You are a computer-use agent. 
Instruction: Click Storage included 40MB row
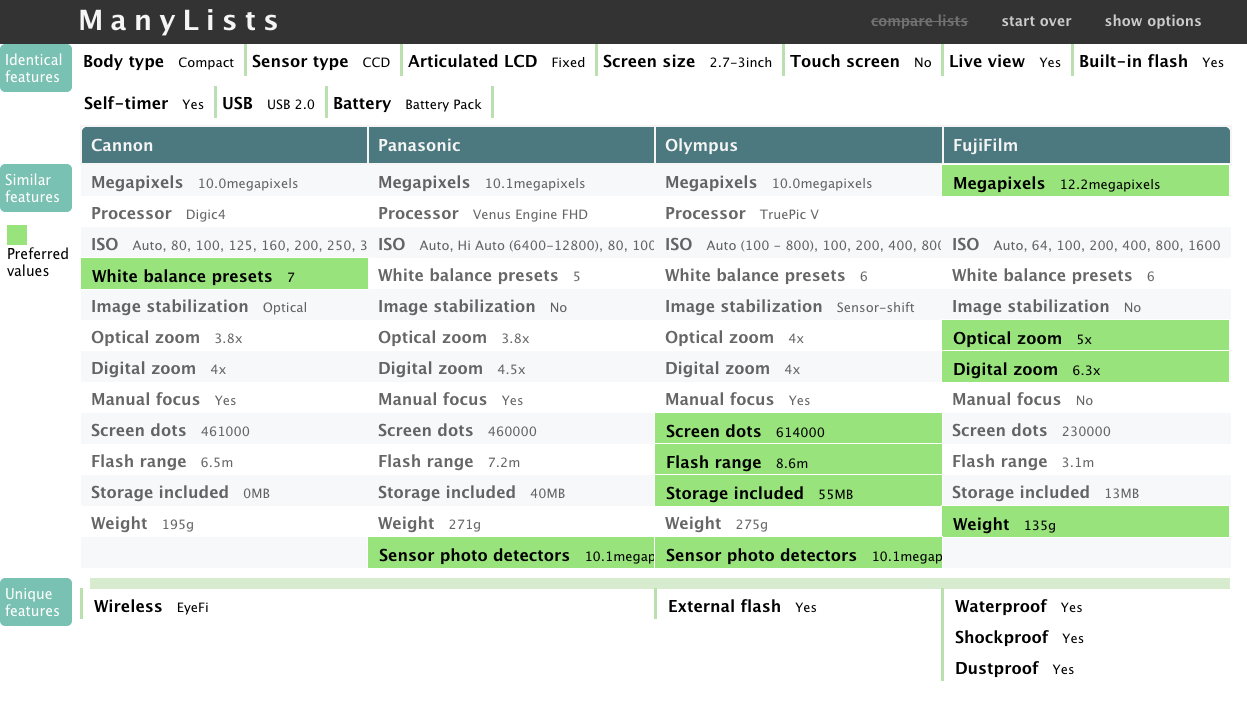pyautogui.click(x=511, y=493)
